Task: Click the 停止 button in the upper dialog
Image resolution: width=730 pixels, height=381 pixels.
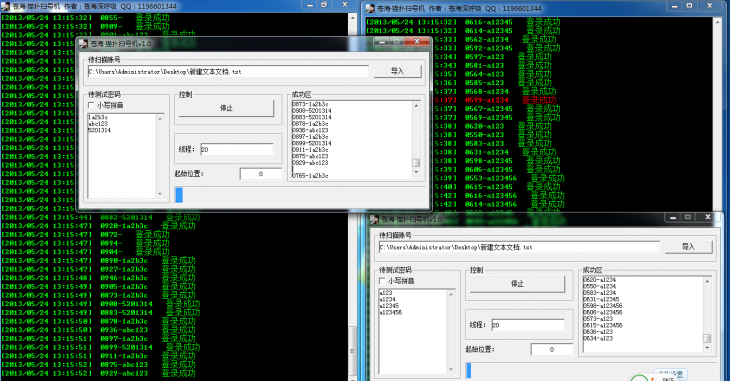Action: coord(226,108)
